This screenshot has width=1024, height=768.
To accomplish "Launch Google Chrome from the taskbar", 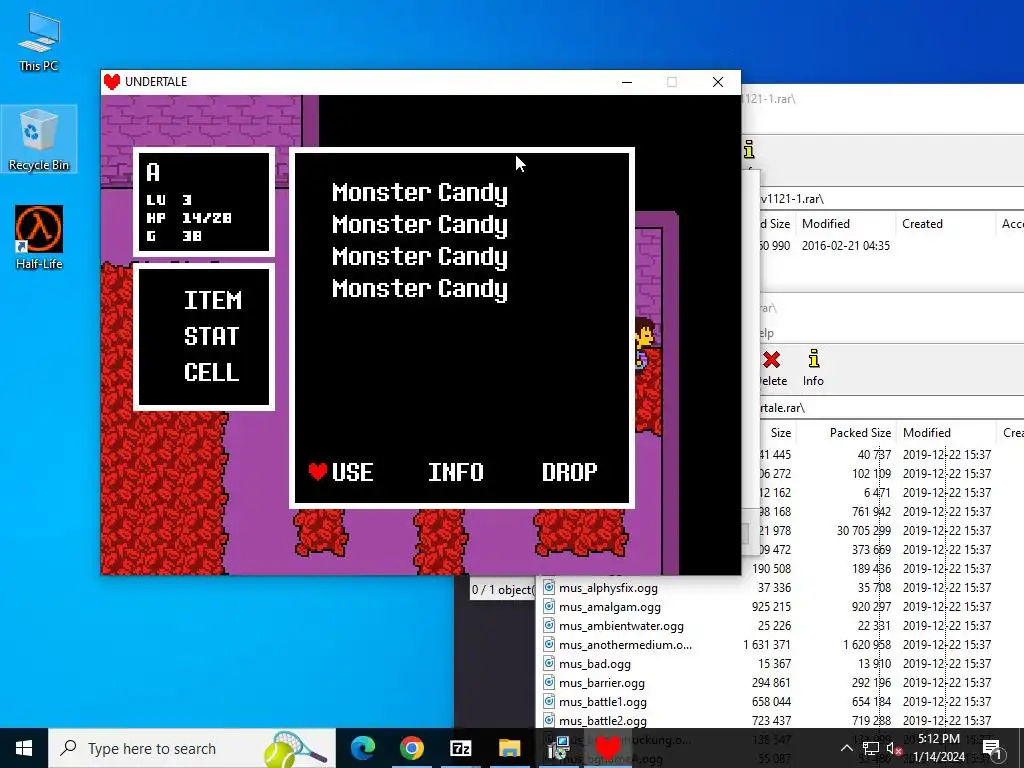I will point(411,748).
